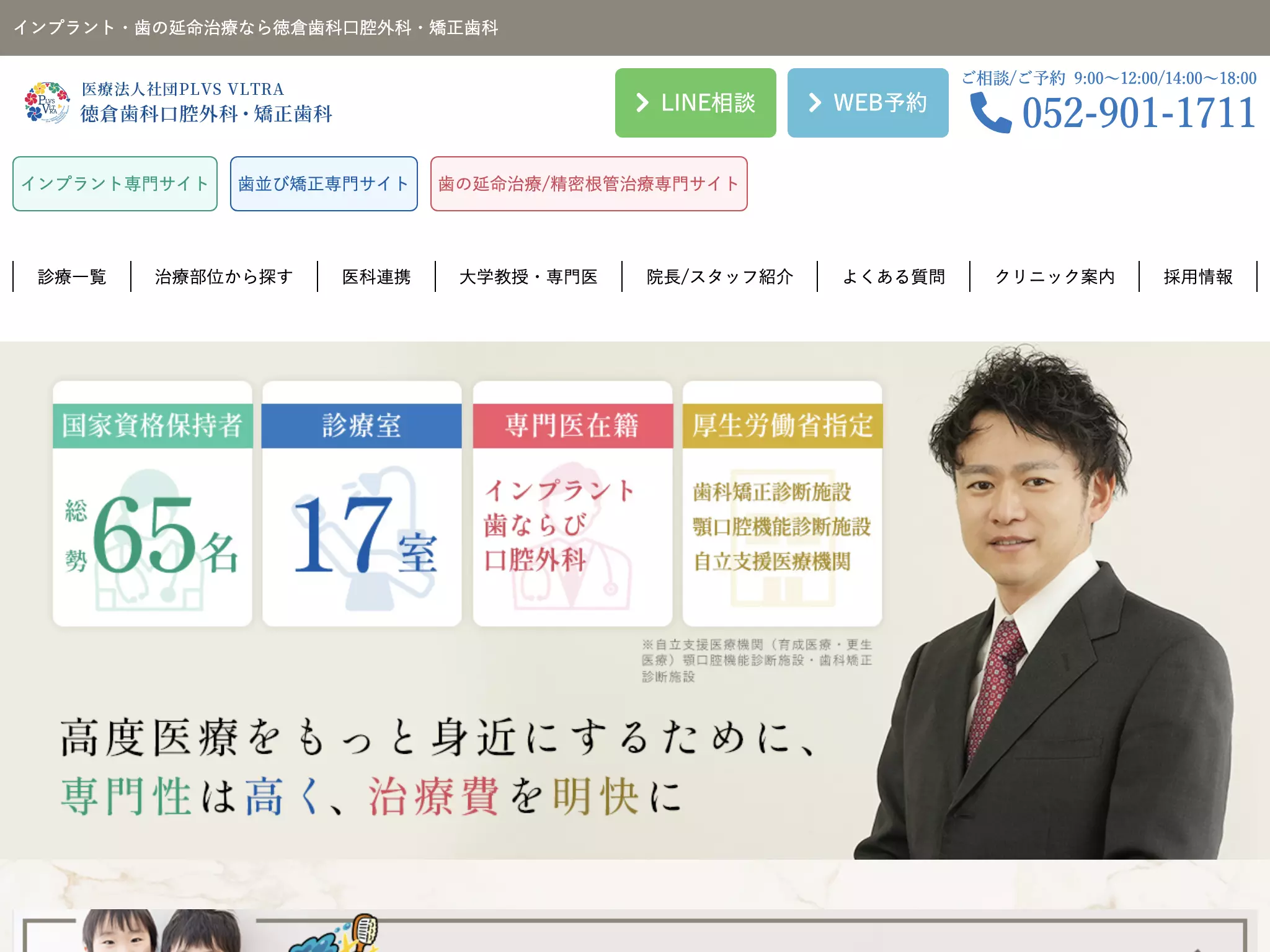Open the WEB予約 reservation button

[x=868, y=103]
